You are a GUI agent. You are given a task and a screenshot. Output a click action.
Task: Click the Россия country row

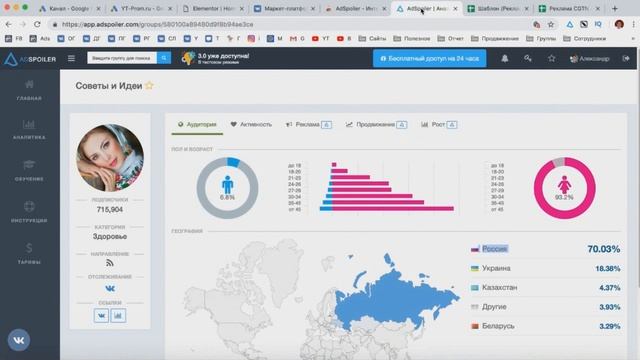[x=545, y=249]
